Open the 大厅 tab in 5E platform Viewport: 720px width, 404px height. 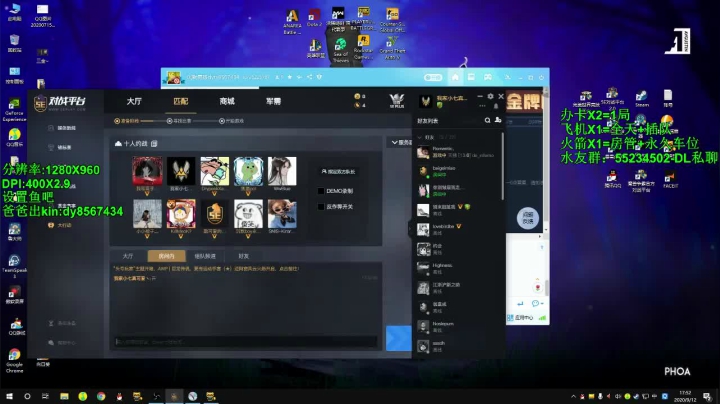[134, 101]
